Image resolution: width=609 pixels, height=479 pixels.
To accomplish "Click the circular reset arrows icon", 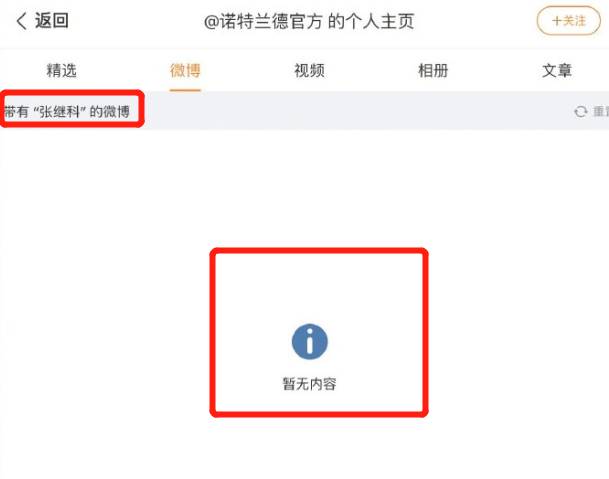I will point(581,111).
